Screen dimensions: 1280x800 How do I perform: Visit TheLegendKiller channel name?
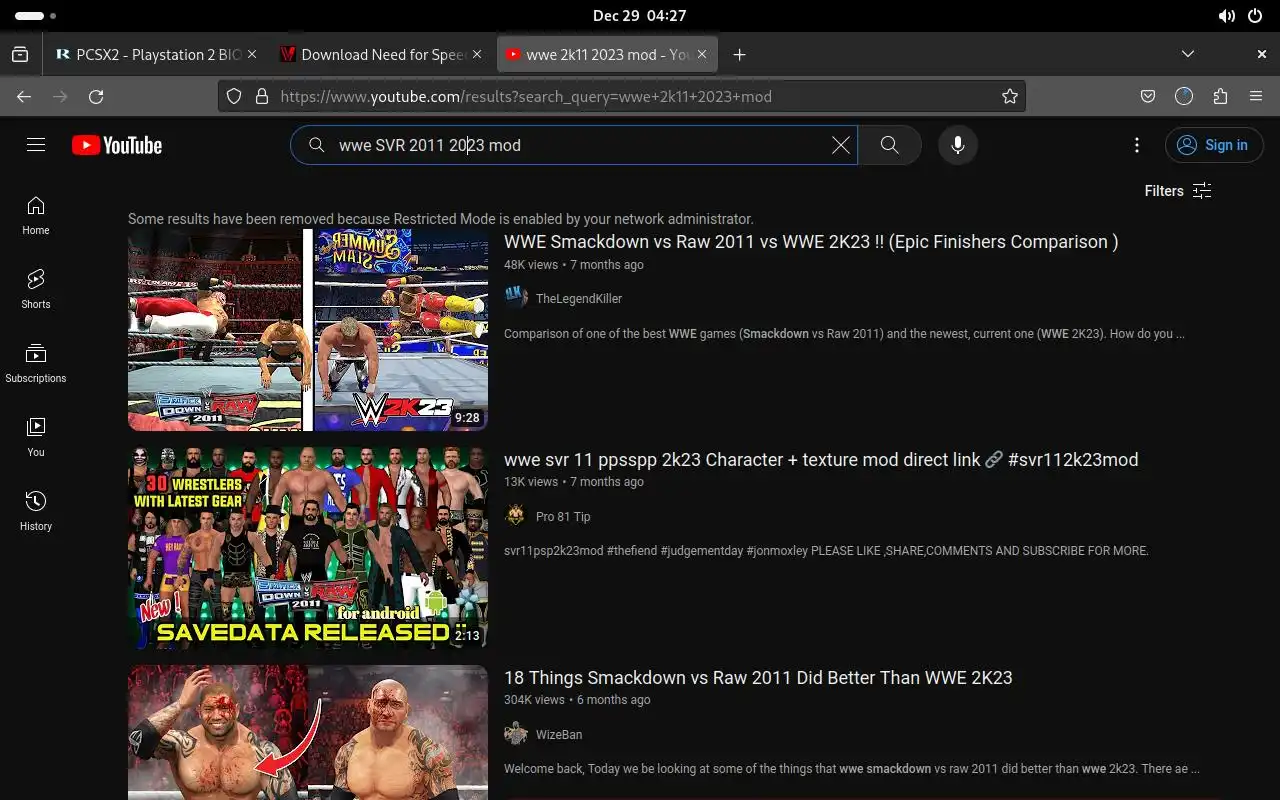[579, 299]
